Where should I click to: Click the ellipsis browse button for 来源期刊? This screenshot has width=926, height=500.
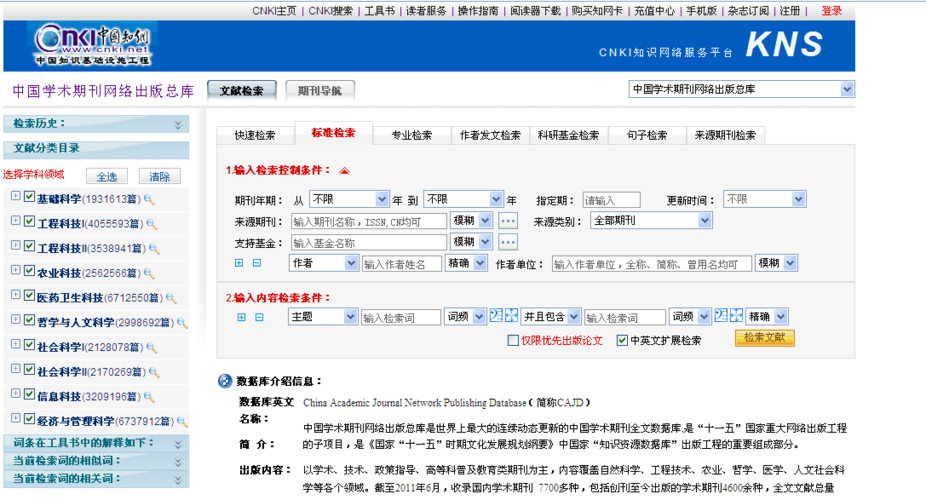[508, 221]
